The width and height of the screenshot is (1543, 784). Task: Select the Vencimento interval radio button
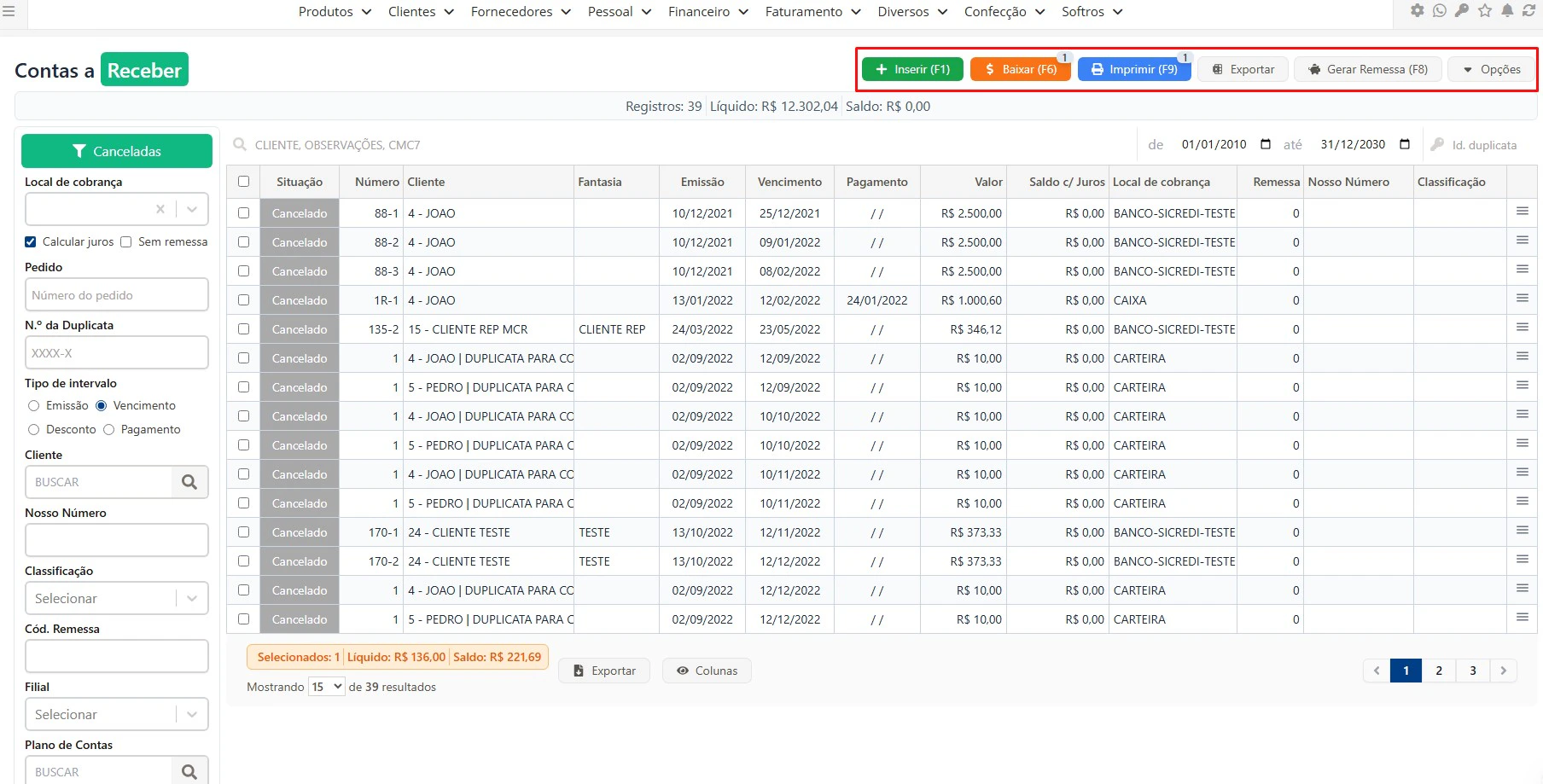tap(102, 405)
